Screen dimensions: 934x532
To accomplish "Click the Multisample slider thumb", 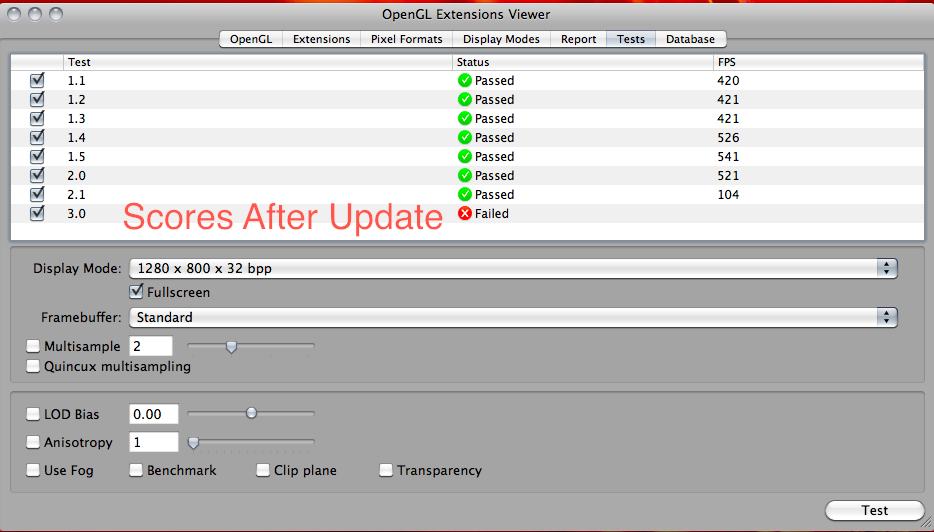I will tap(232, 347).
